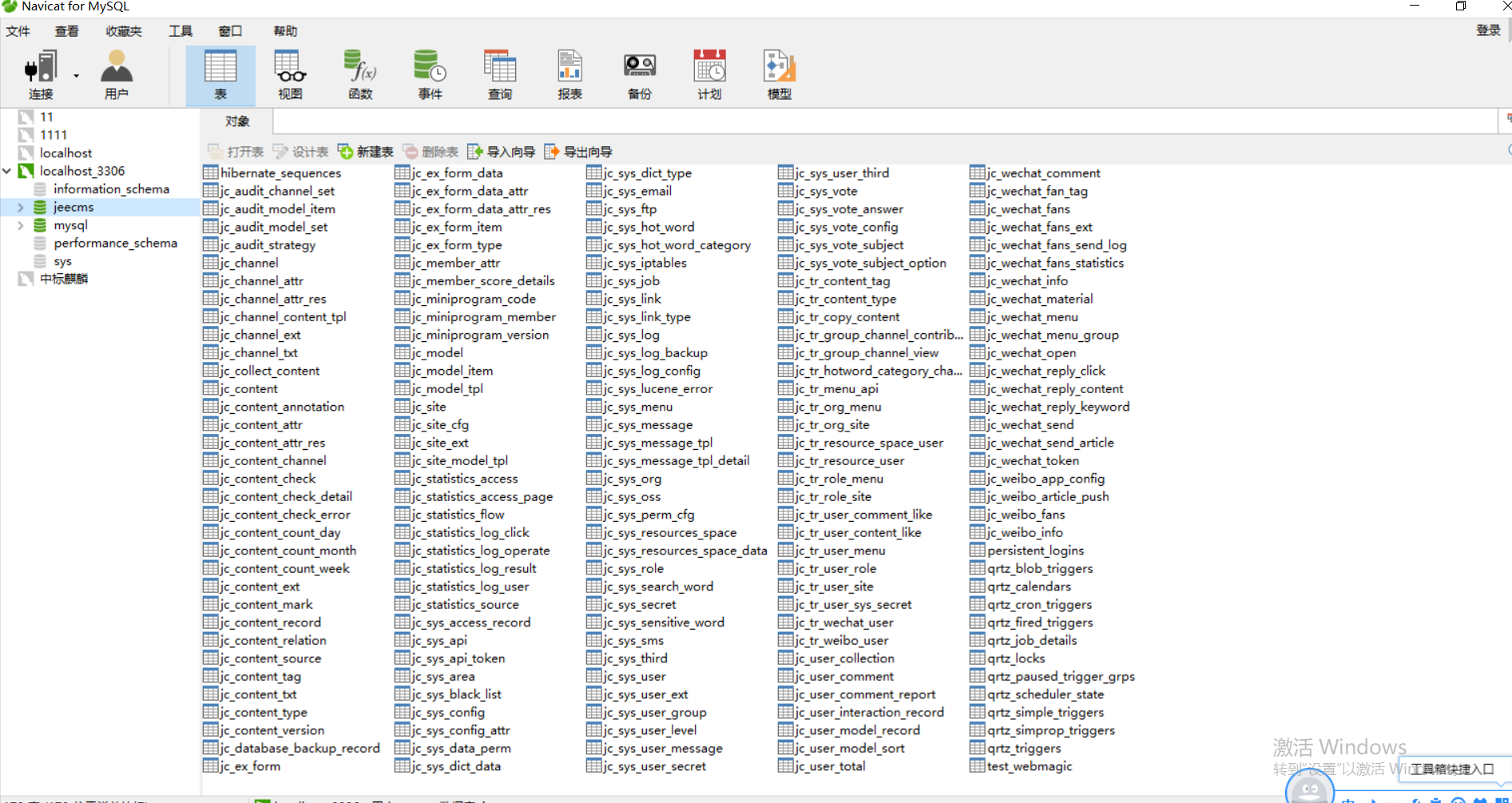Screen dimensions: 1512x803
Task: Open the 帮助 (Help) menu
Action: pyautogui.click(x=285, y=31)
